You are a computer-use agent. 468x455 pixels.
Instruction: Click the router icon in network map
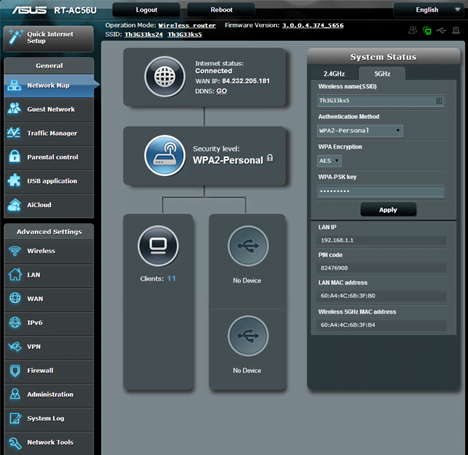point(165,155)
